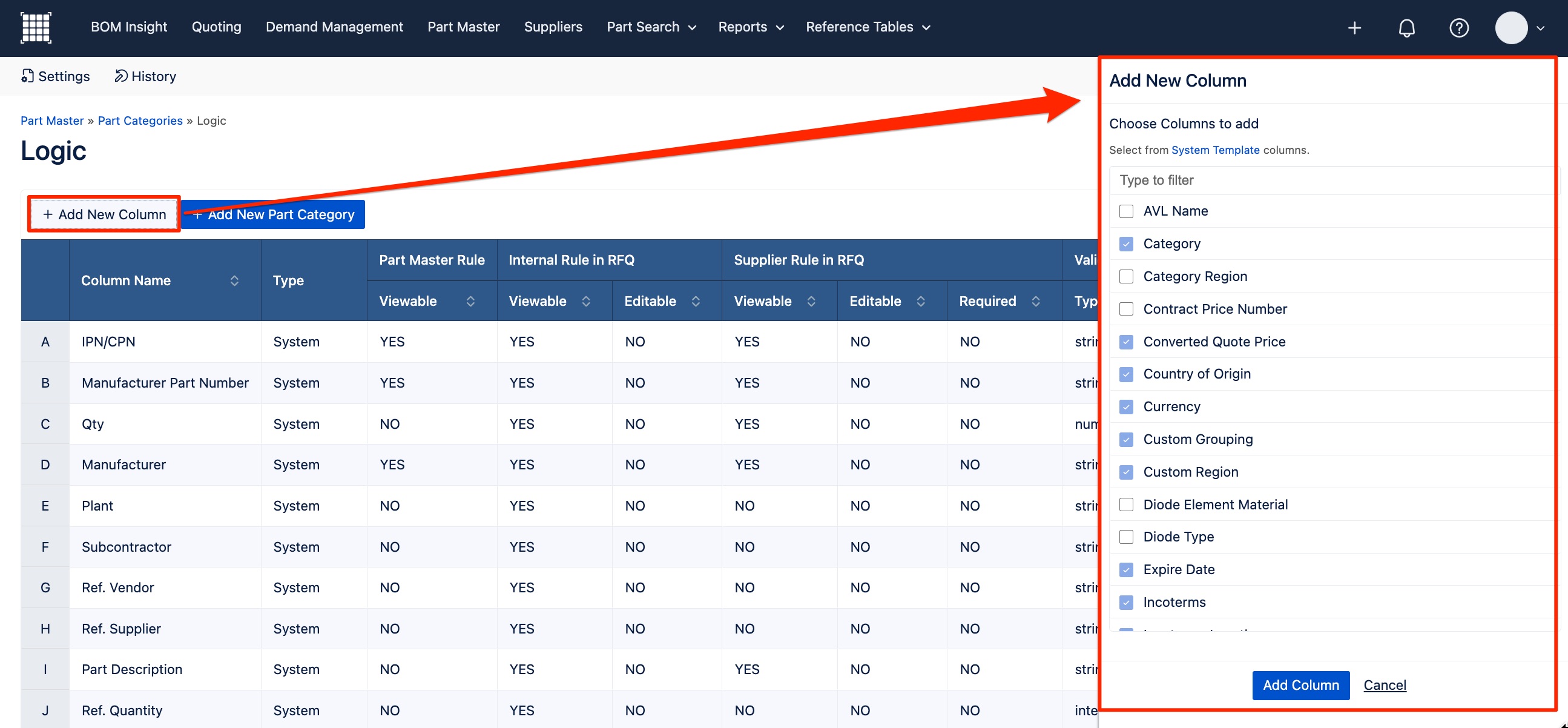Expand the Reference Tables dropdown menu
The image size is (1568, 728).
pos(868,27)
